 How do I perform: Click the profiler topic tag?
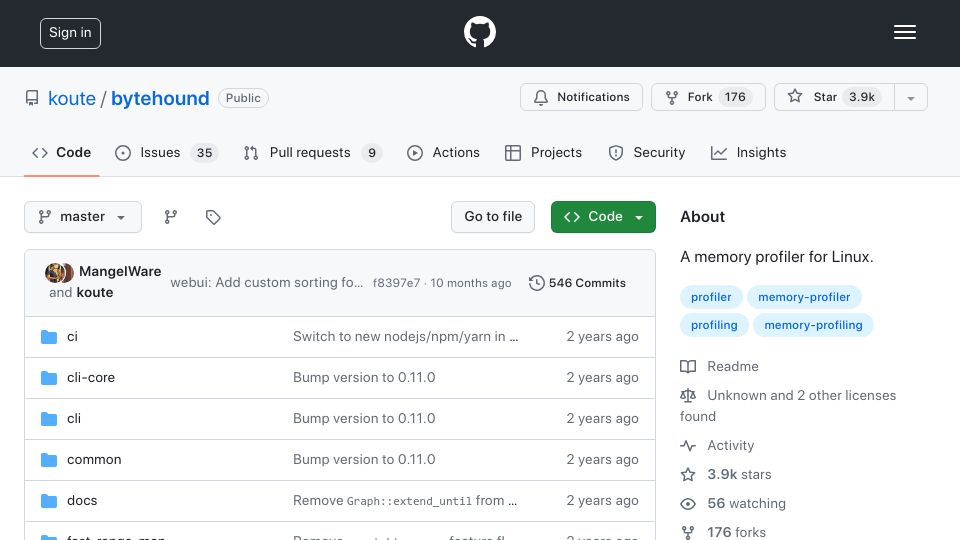pyautogui.click(x=711, y=297)
